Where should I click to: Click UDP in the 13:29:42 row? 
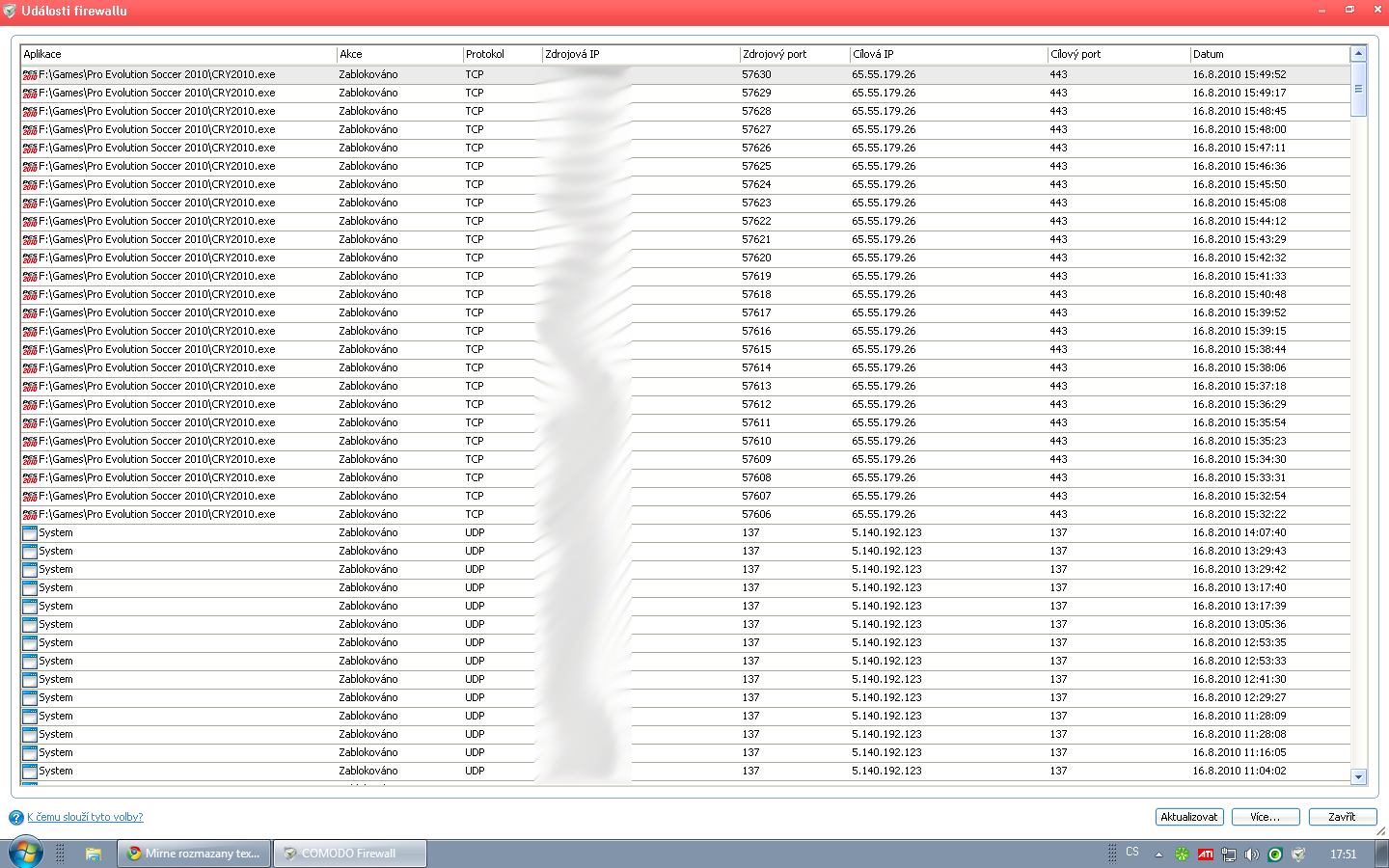pos(475,570)
